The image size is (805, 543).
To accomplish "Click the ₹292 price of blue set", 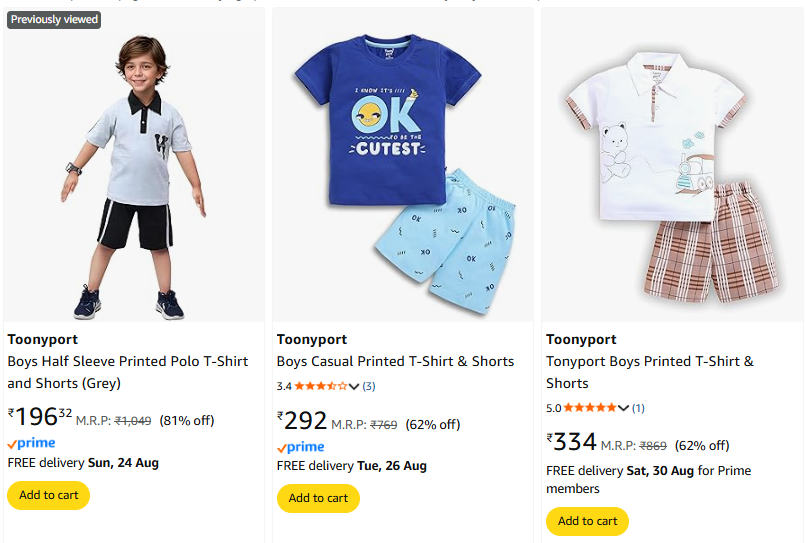I will coord(302,421).
